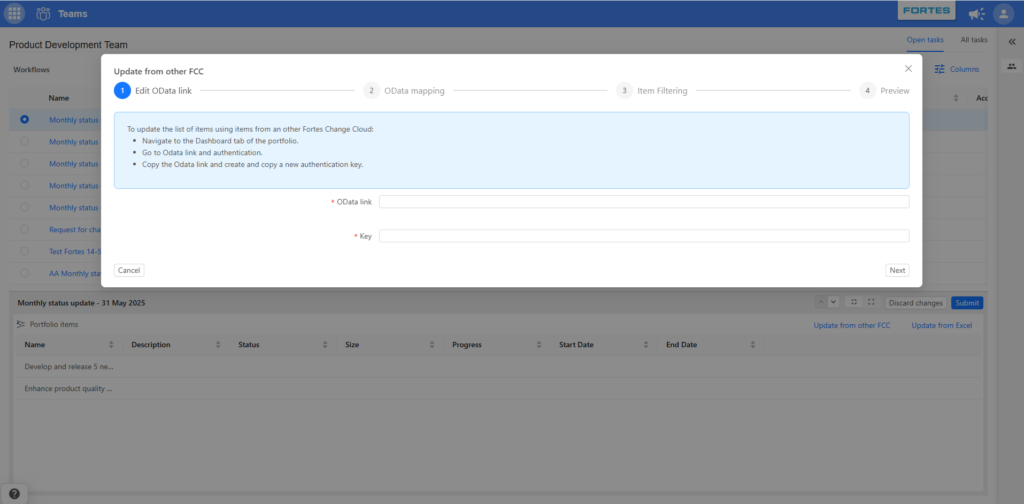The width and height of the screenshot is (1024, 504).
Task: Click the collapse panel icon beside Discard changes
Action: (x=854, y=302)
